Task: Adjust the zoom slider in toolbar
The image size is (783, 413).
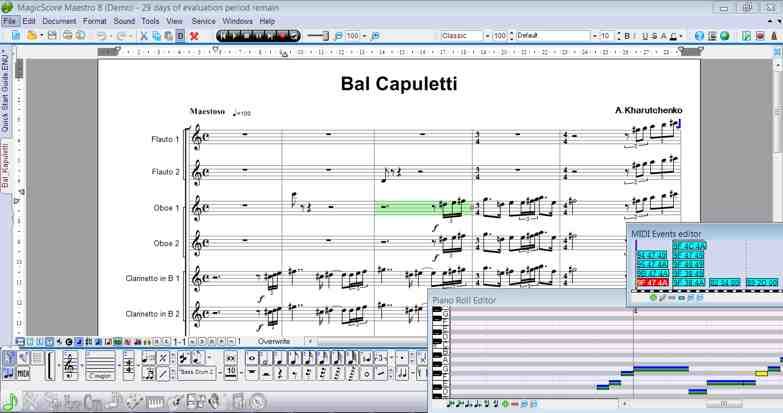Action: point(318,36)
